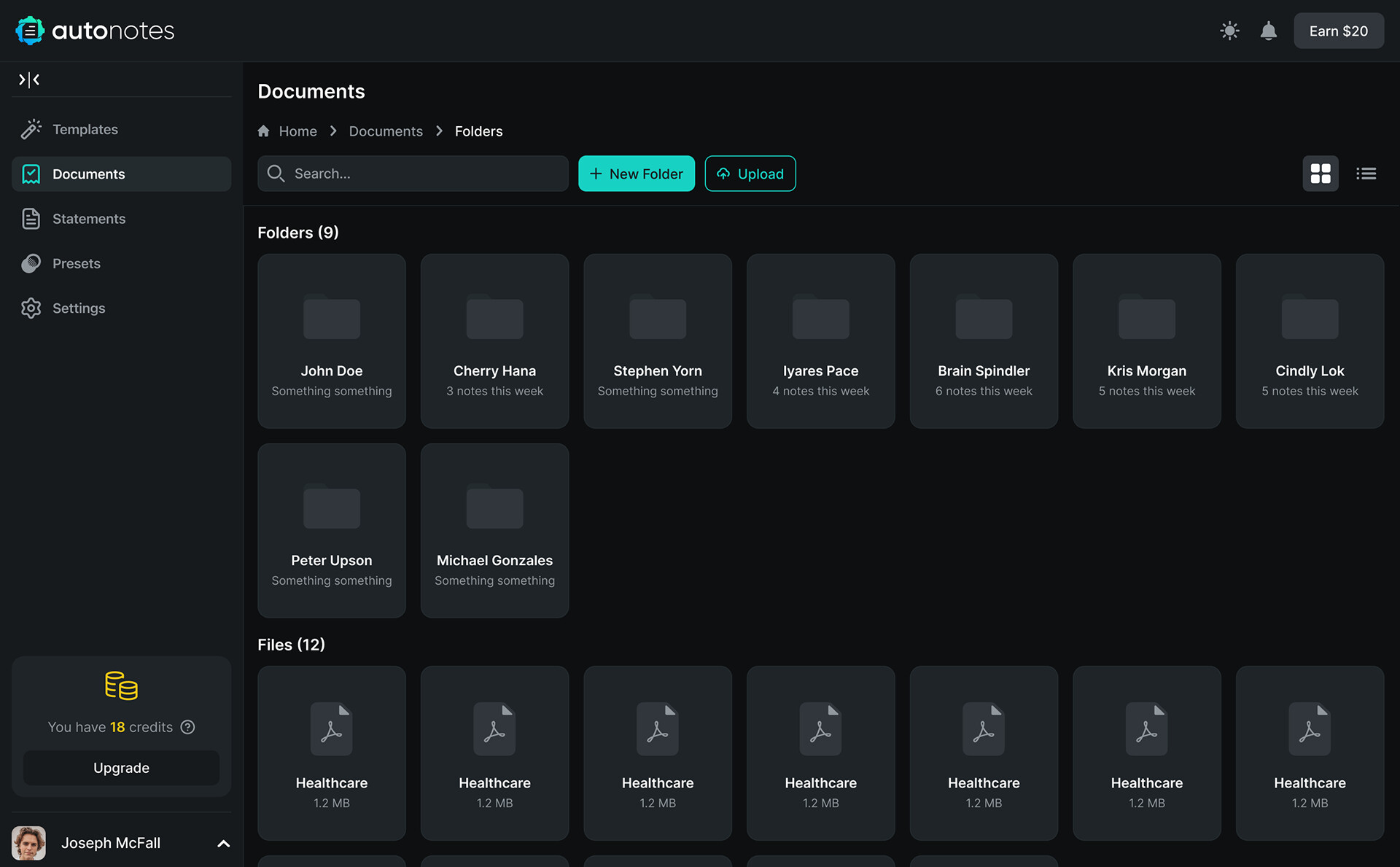Click the autonotes logo icon

click(30, 31)
